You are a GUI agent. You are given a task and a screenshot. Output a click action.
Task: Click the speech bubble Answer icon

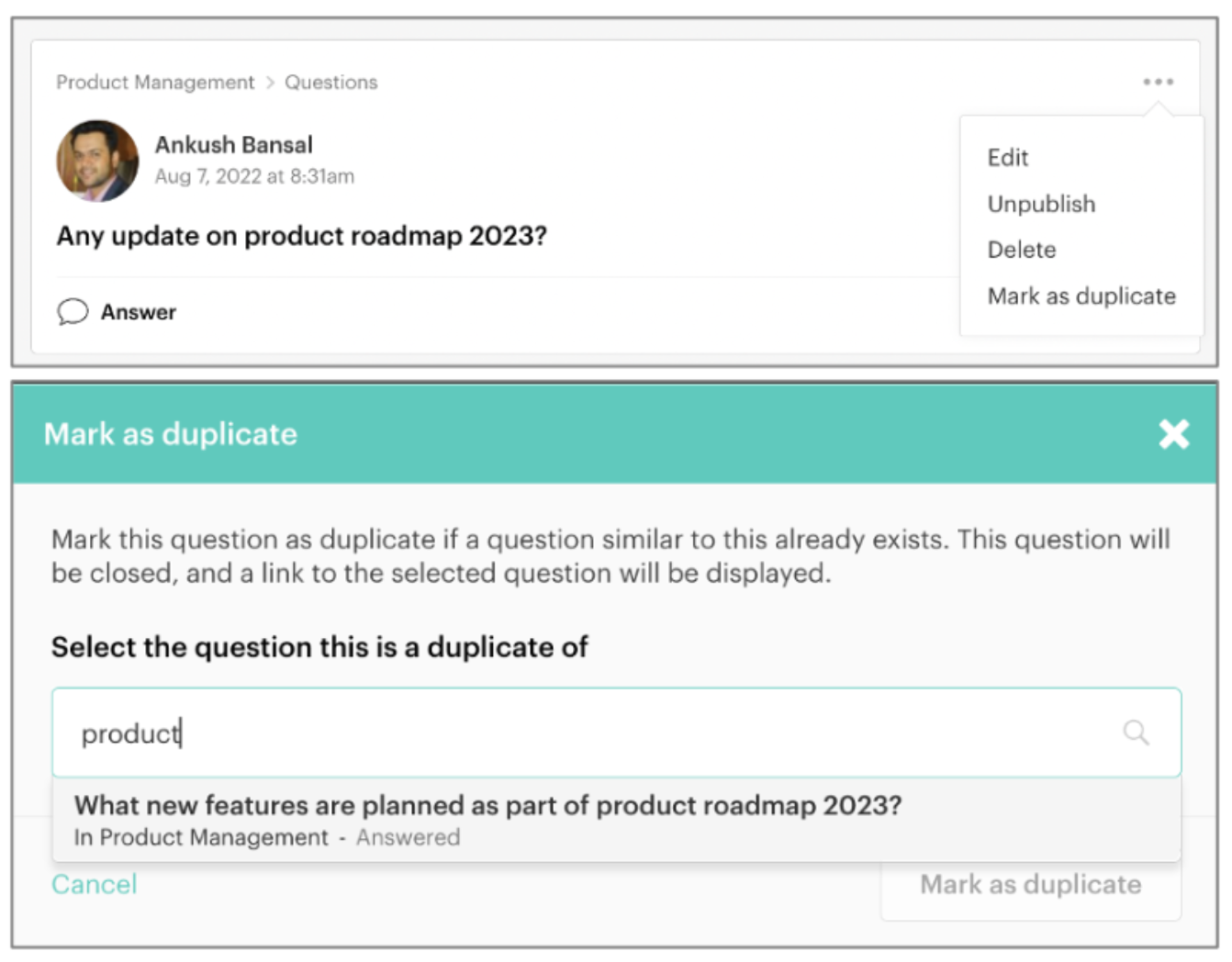(x=73, y=312)
